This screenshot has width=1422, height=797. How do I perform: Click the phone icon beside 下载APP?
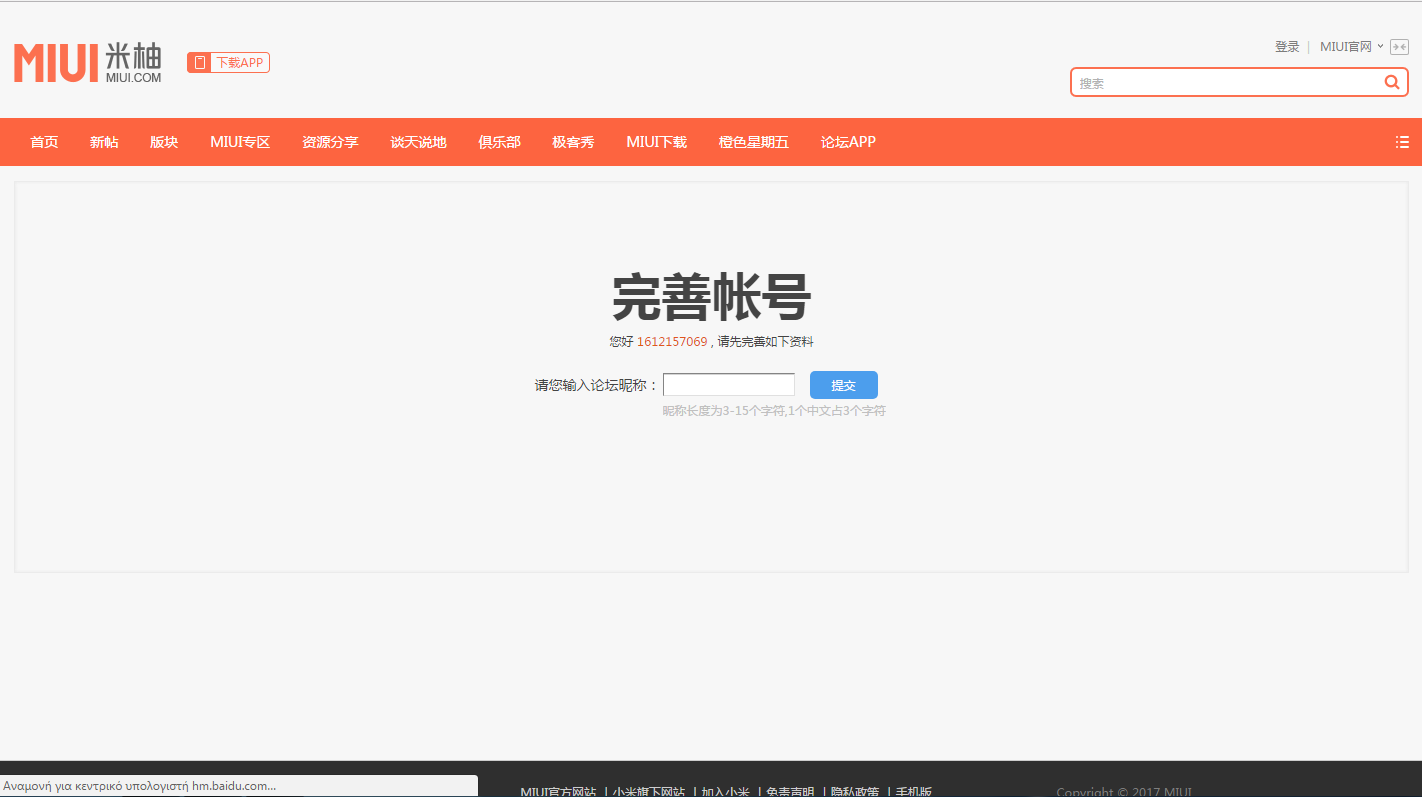click(200, 63)
